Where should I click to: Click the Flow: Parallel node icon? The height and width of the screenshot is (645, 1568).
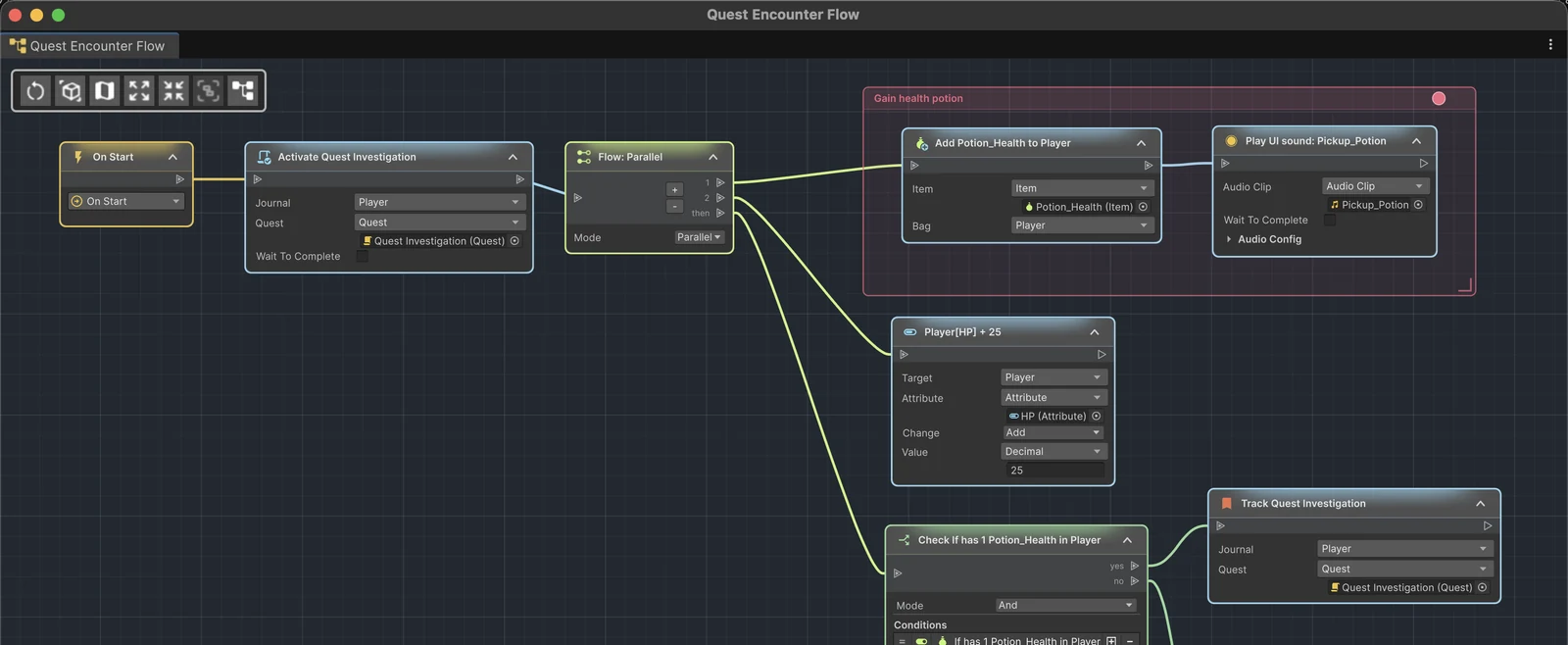pyautogui.click(x=584, y=157)
